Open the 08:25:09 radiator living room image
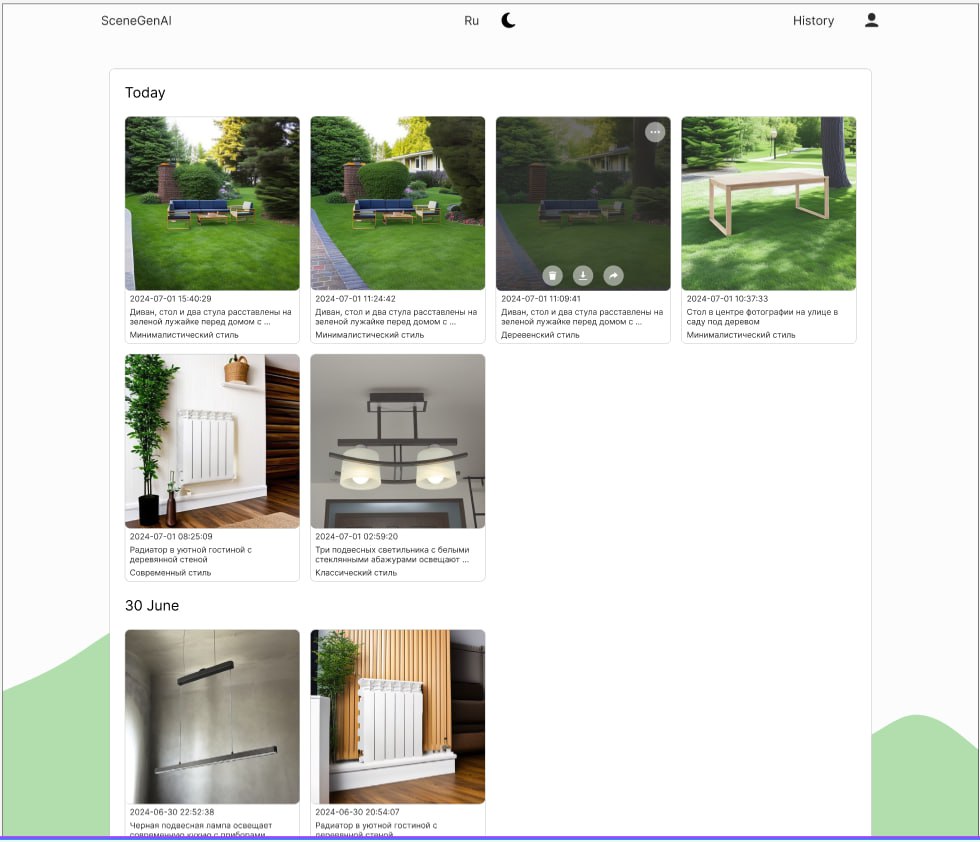The width and height of the screenshot is (980, 842). pyautogui.click(x=212, y=440)
